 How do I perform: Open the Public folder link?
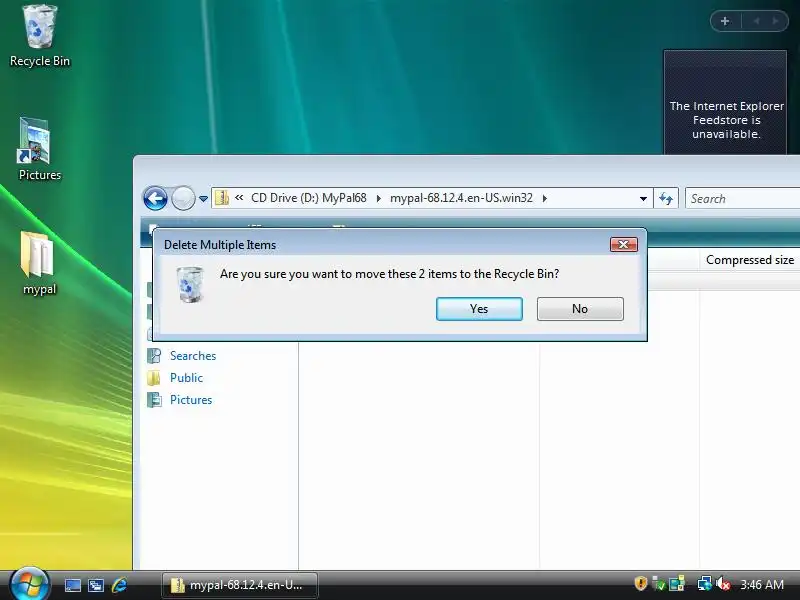[186, 378]
